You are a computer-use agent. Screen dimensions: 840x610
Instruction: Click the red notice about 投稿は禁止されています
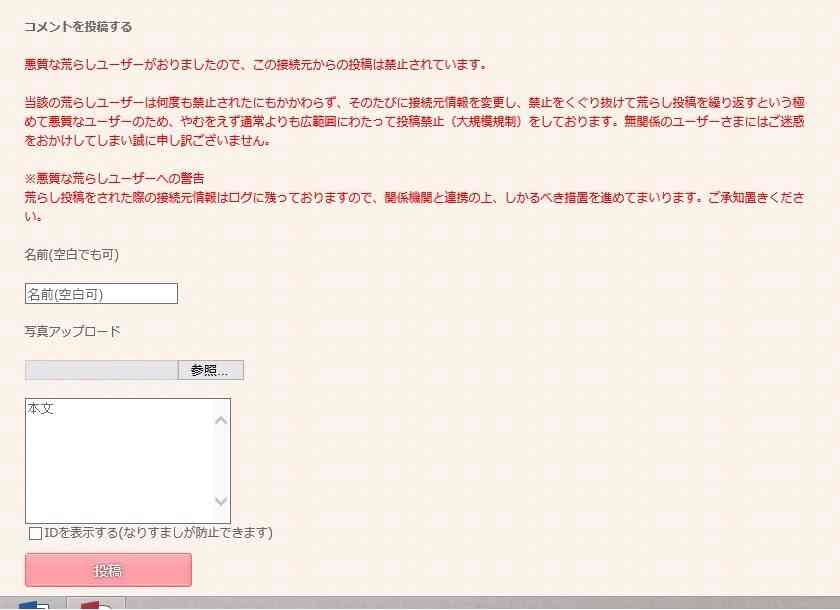click(x=256, y=65)
